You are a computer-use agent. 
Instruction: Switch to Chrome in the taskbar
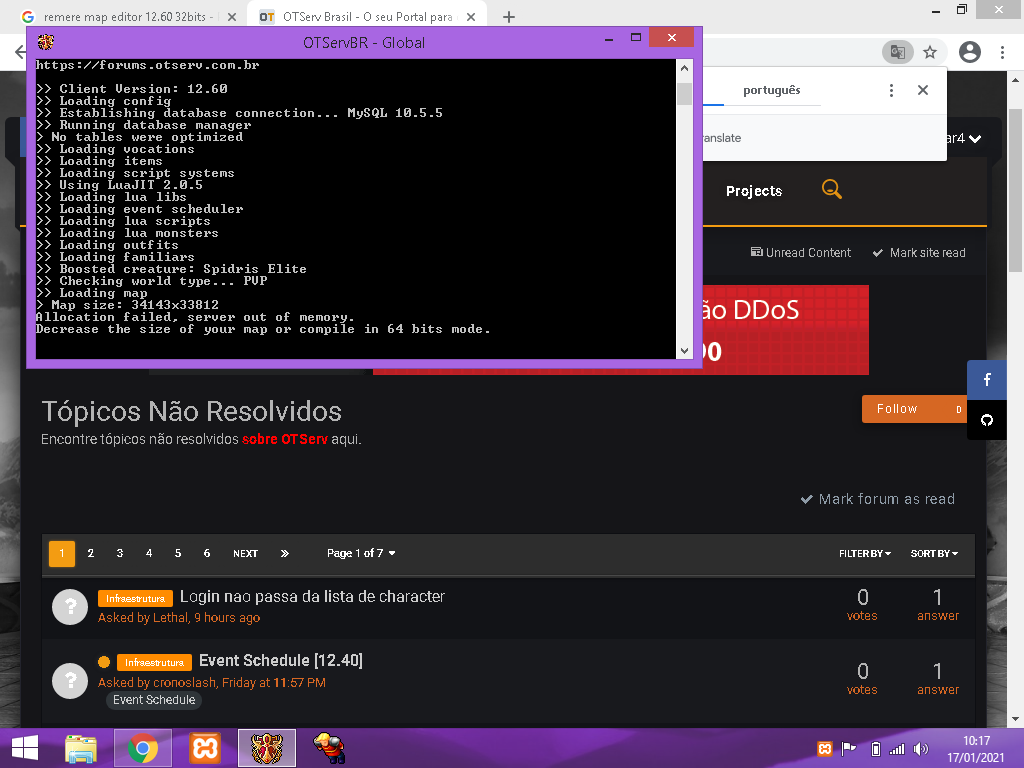pos(143,748)
